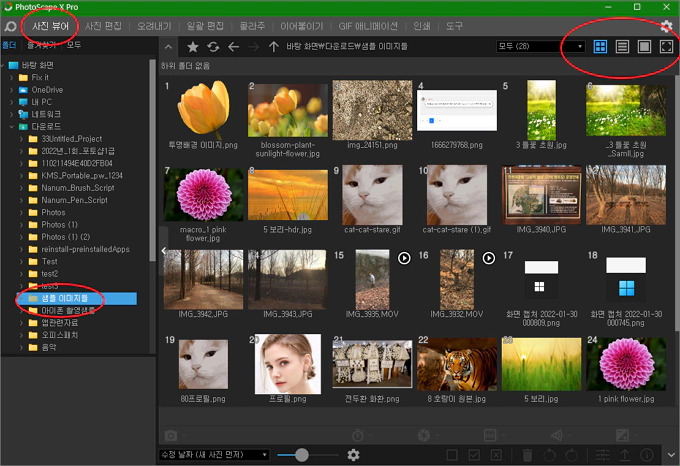Click the X-box invert-selection icon
Screen dimensions: 680x466
pyautogui.click(x=496, y=455)
